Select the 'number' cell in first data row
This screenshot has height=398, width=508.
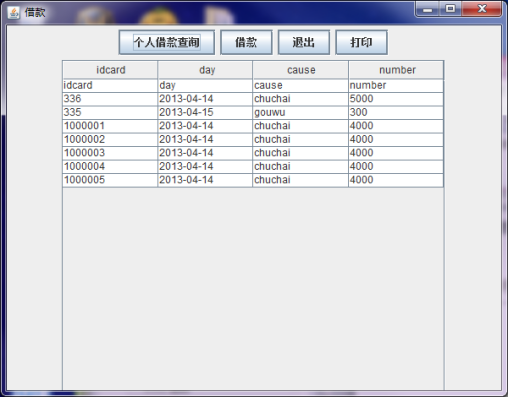396,86
